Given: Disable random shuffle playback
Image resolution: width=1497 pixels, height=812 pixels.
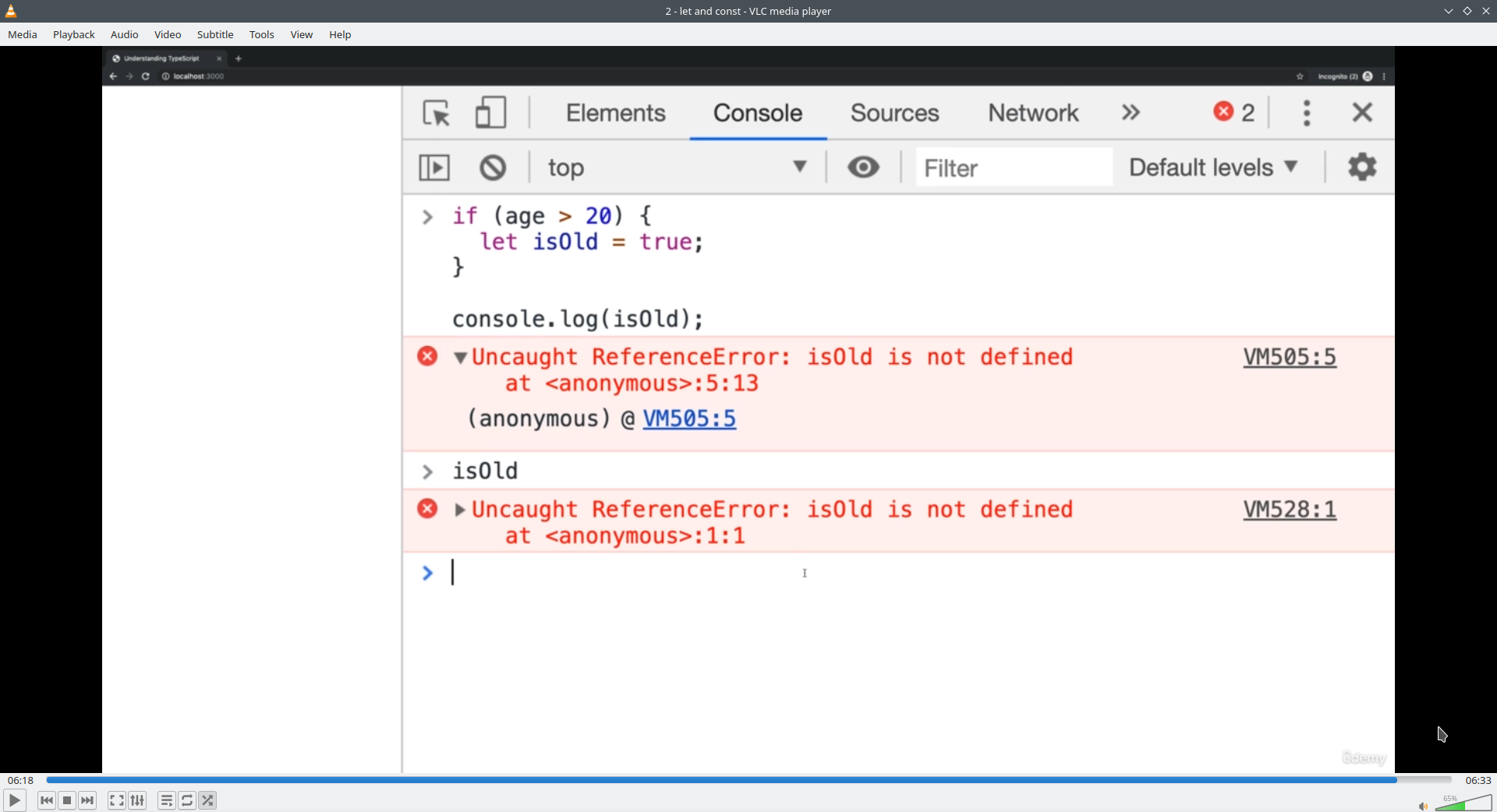Looking at the screenshot, I should 207,800.
